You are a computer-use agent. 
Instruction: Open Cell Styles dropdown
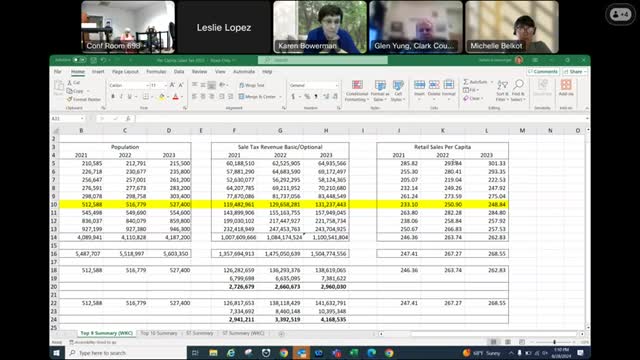(x=398, y=91)
